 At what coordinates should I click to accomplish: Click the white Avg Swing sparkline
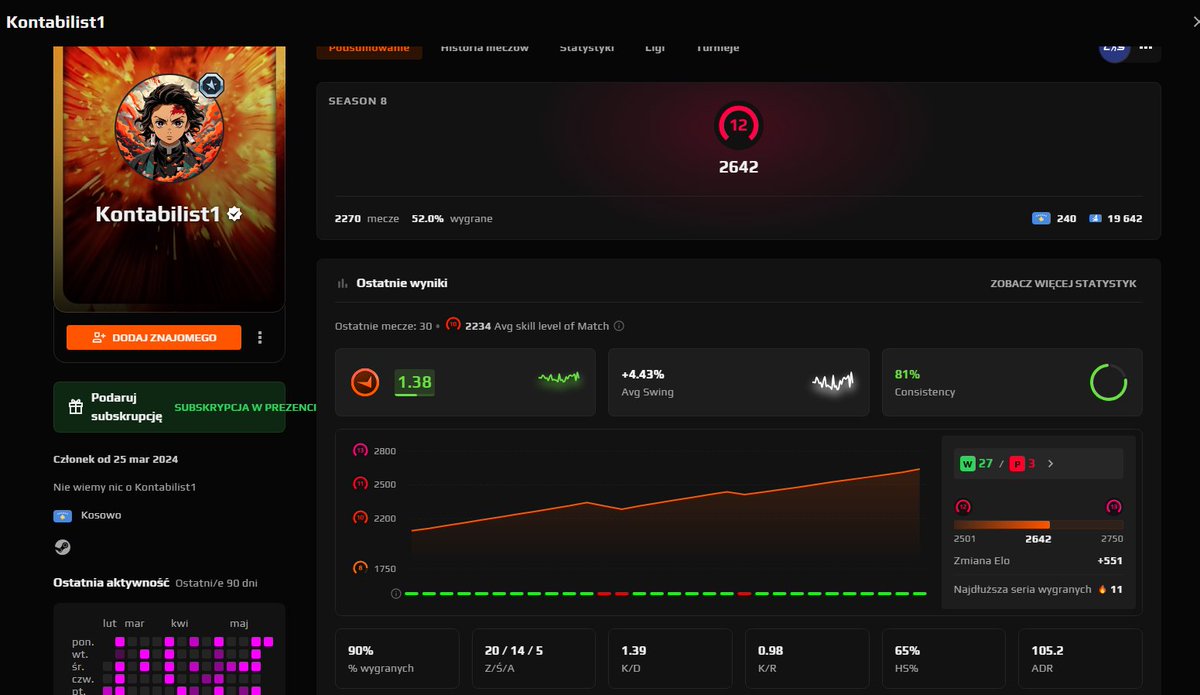pos(832,381)
